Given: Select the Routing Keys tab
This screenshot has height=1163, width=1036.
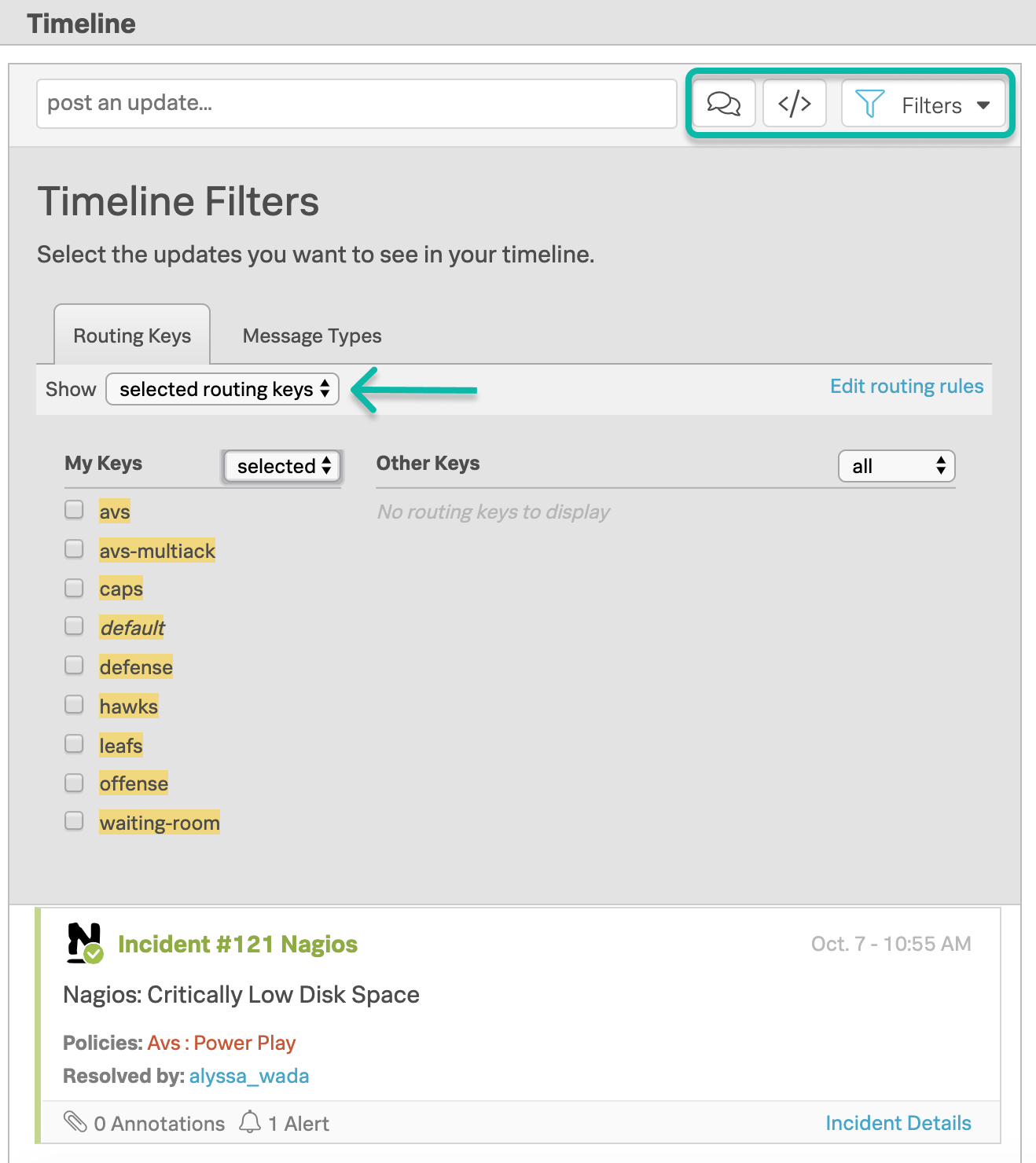Looking at the screenshot, I should tap(131, 336).
